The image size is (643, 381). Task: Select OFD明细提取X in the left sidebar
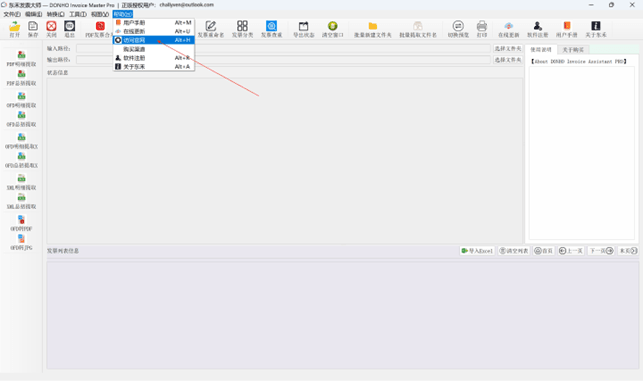point(21,141)
